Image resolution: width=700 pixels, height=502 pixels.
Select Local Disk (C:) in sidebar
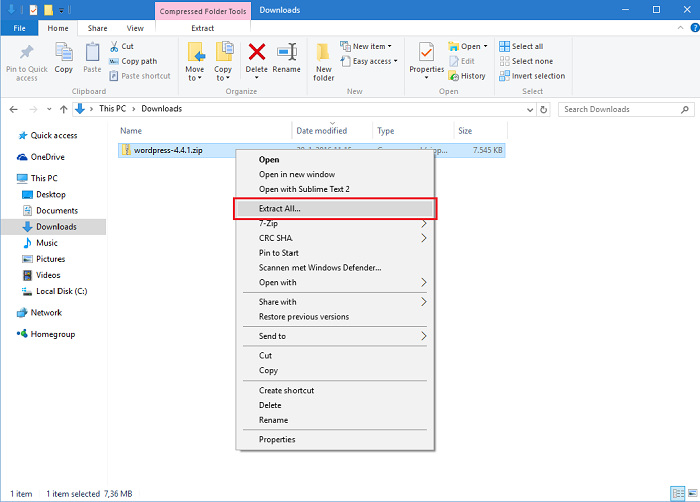click(x=55, y=291)
